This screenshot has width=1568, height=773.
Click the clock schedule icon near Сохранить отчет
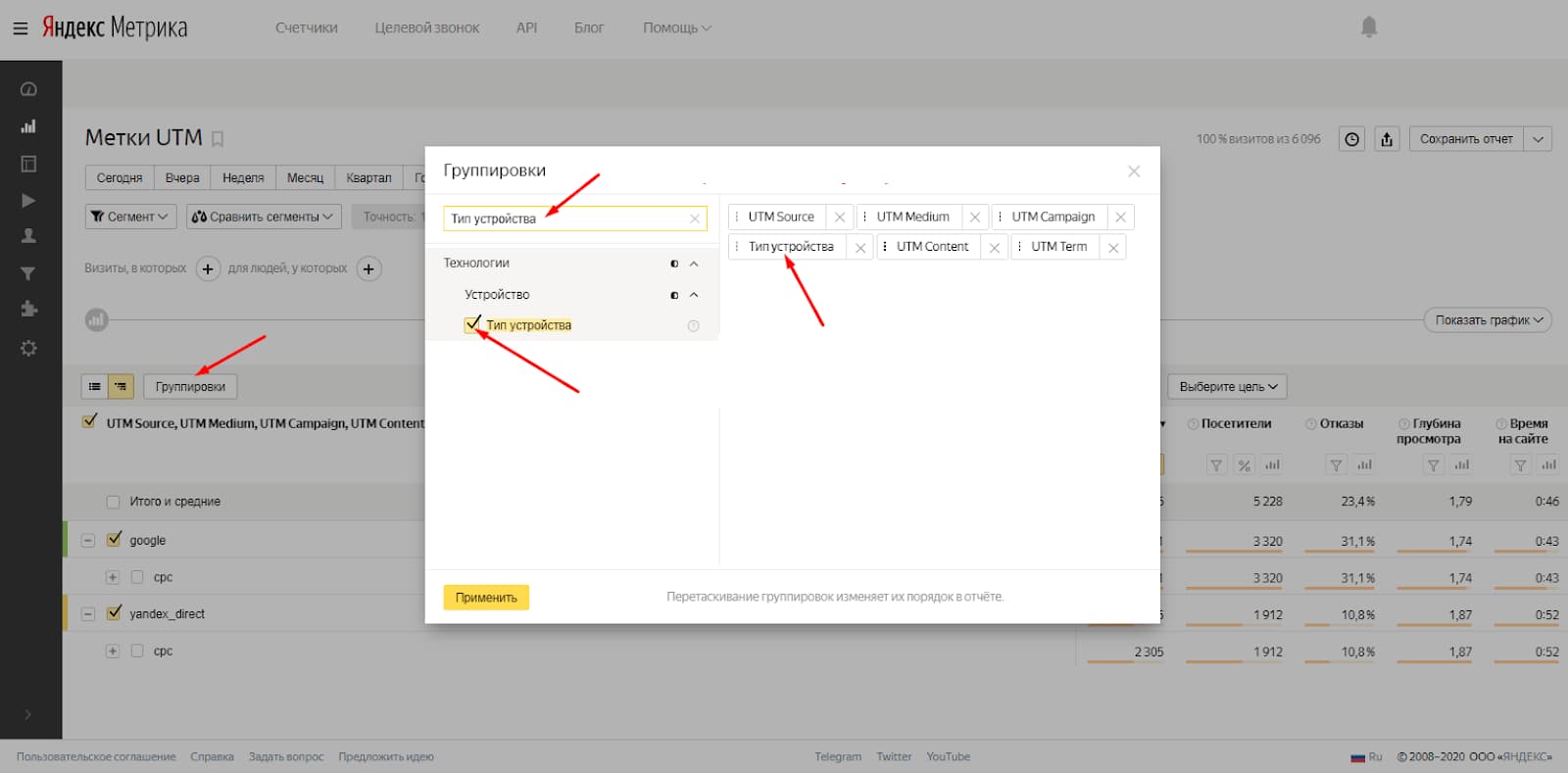1352,139
